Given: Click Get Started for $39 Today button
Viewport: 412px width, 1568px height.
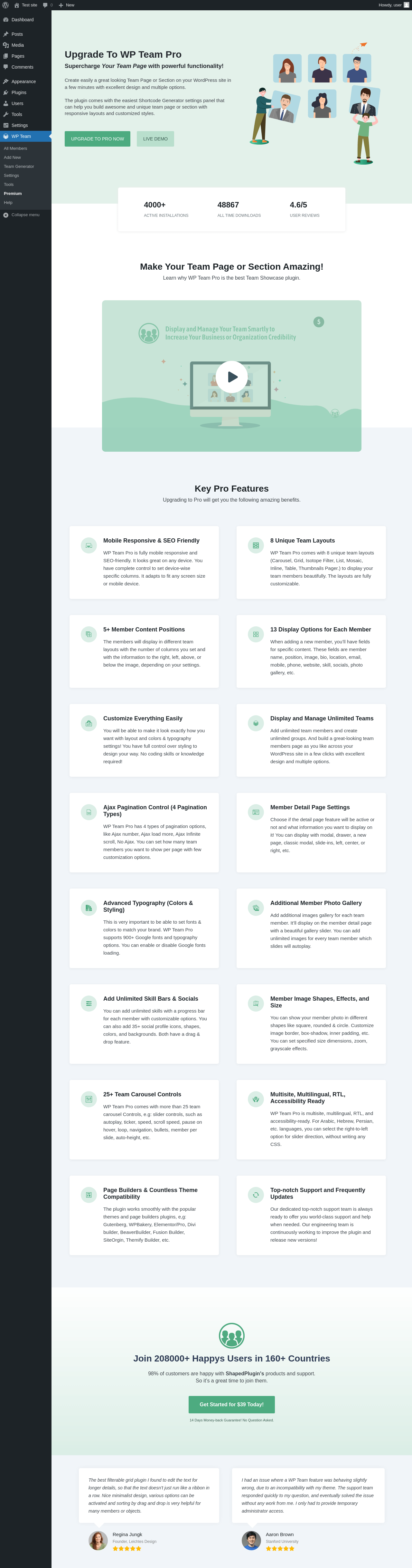Looking at the screenshot, I should pos(232,1404).
